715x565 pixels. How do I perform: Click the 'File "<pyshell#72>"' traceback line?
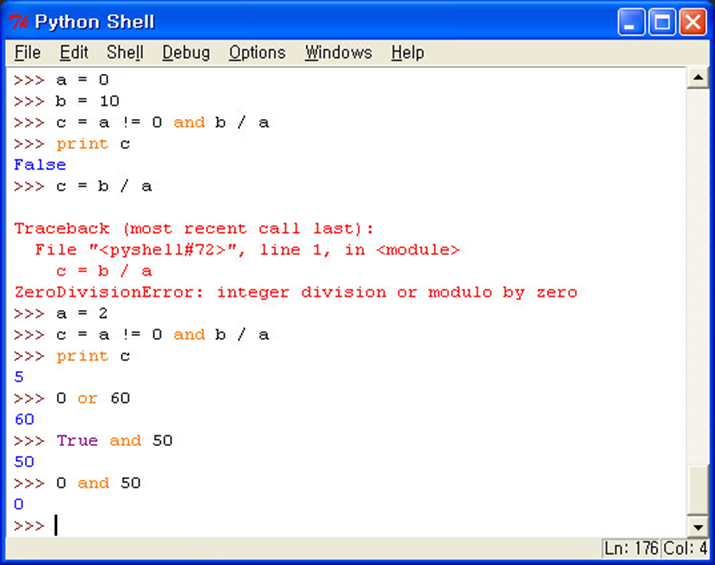point(247,250)
